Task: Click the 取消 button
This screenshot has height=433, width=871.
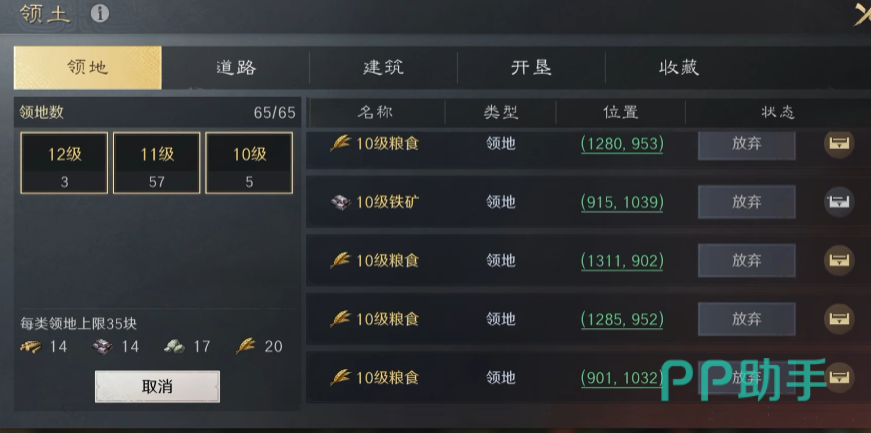Action: (x=157, y=386)
